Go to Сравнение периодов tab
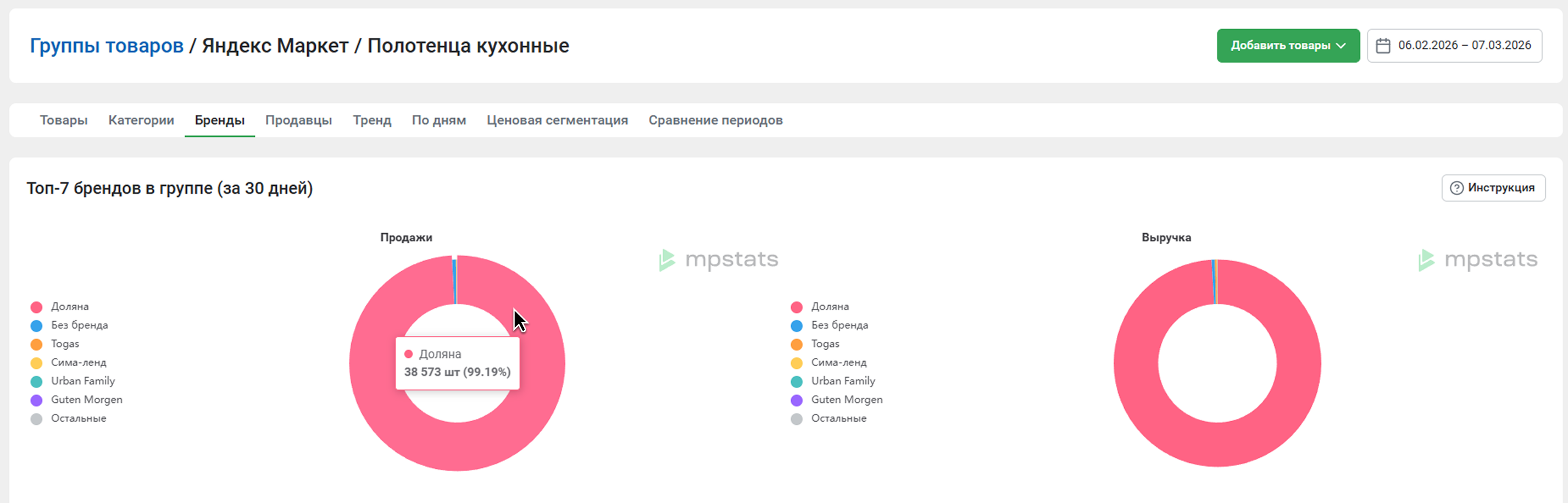The height and width of the screenshot is (503, 1568). pos(715,120)
